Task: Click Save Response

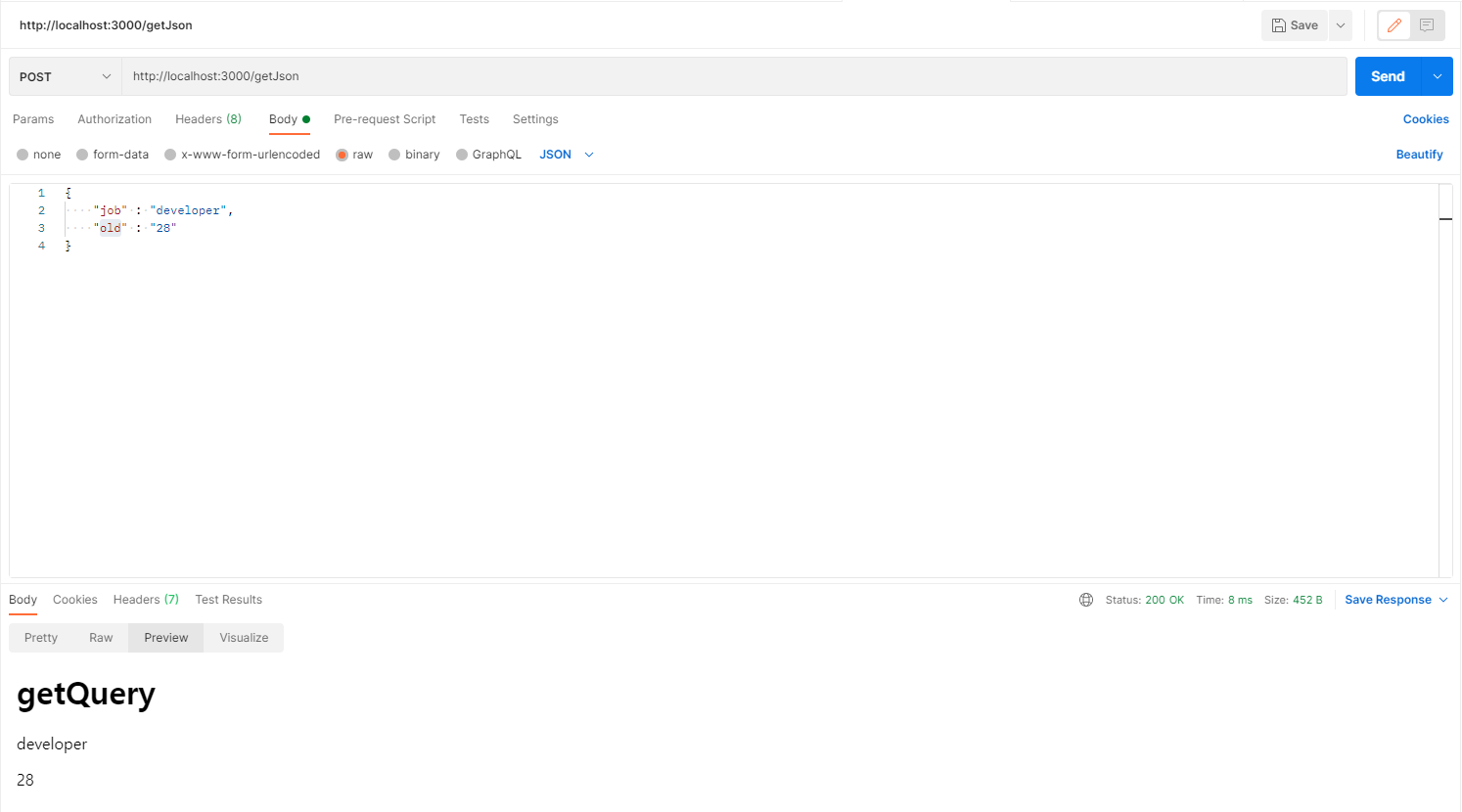Action: click(x=1388, y=600)
